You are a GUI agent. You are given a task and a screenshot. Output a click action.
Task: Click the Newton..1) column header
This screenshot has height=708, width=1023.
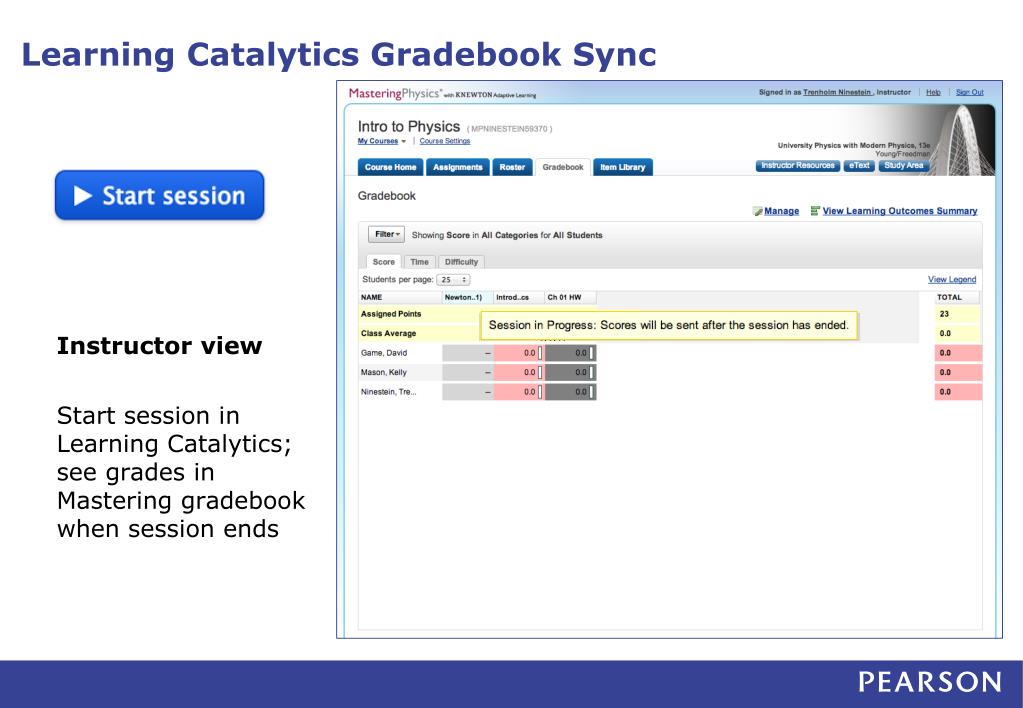coord(467,297)
